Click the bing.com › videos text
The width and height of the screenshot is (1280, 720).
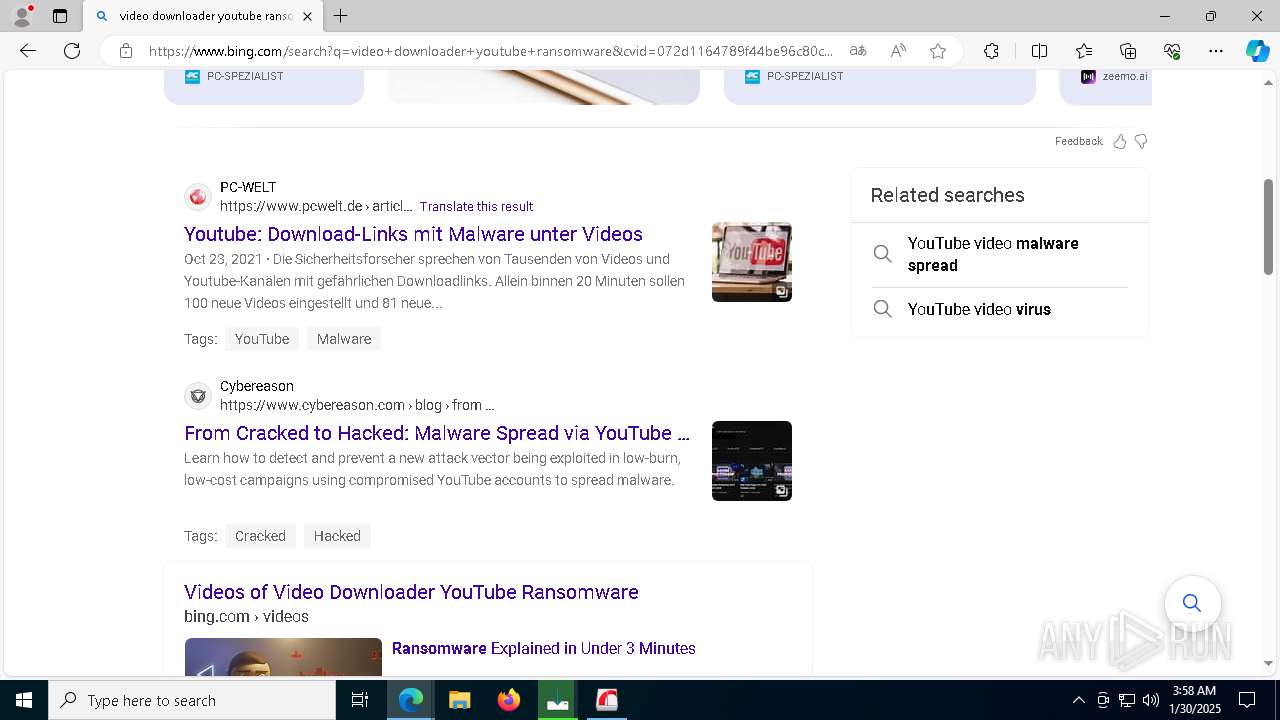point(246,616)
